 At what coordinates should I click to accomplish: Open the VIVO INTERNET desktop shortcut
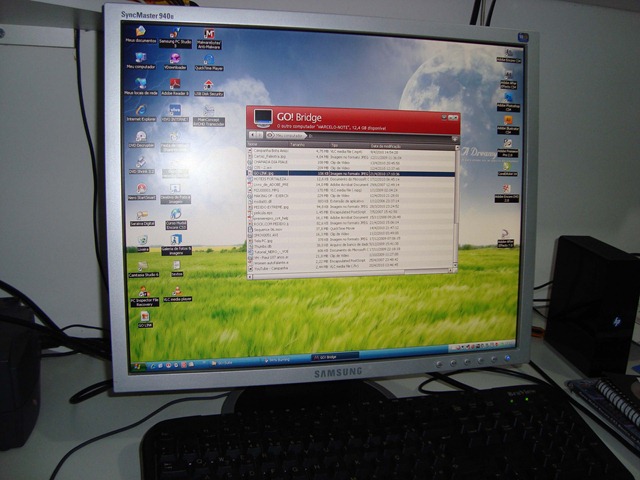(x=175, y=113)
